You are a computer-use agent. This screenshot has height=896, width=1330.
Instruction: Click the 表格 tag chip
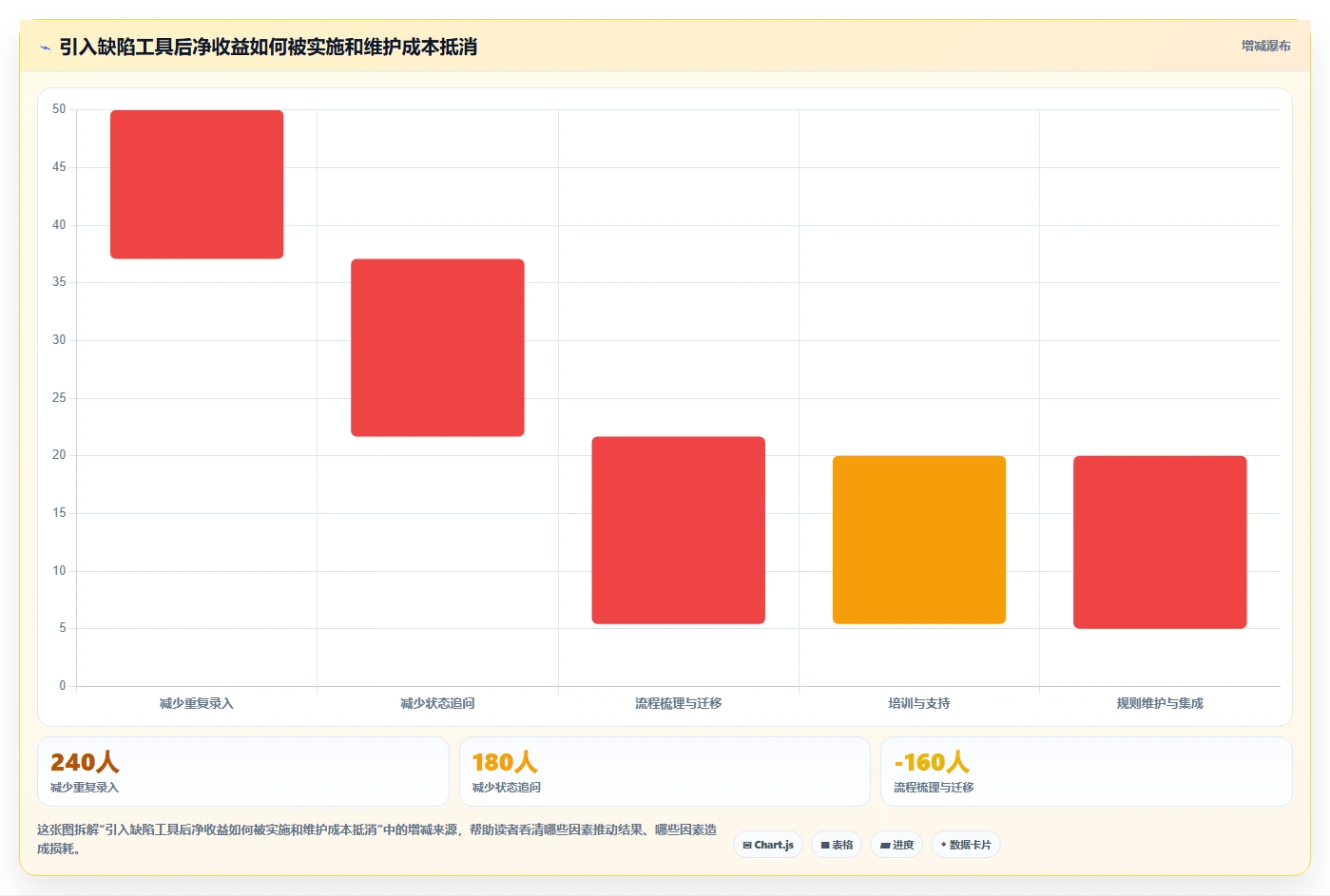click(837, 845)
